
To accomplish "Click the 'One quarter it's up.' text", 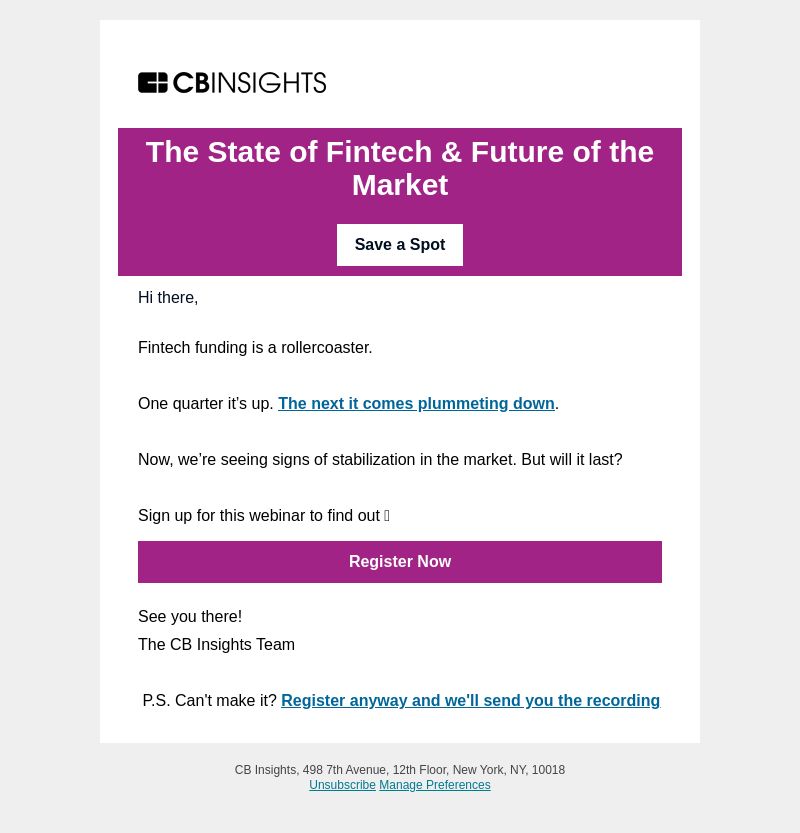I will (206, 404).
